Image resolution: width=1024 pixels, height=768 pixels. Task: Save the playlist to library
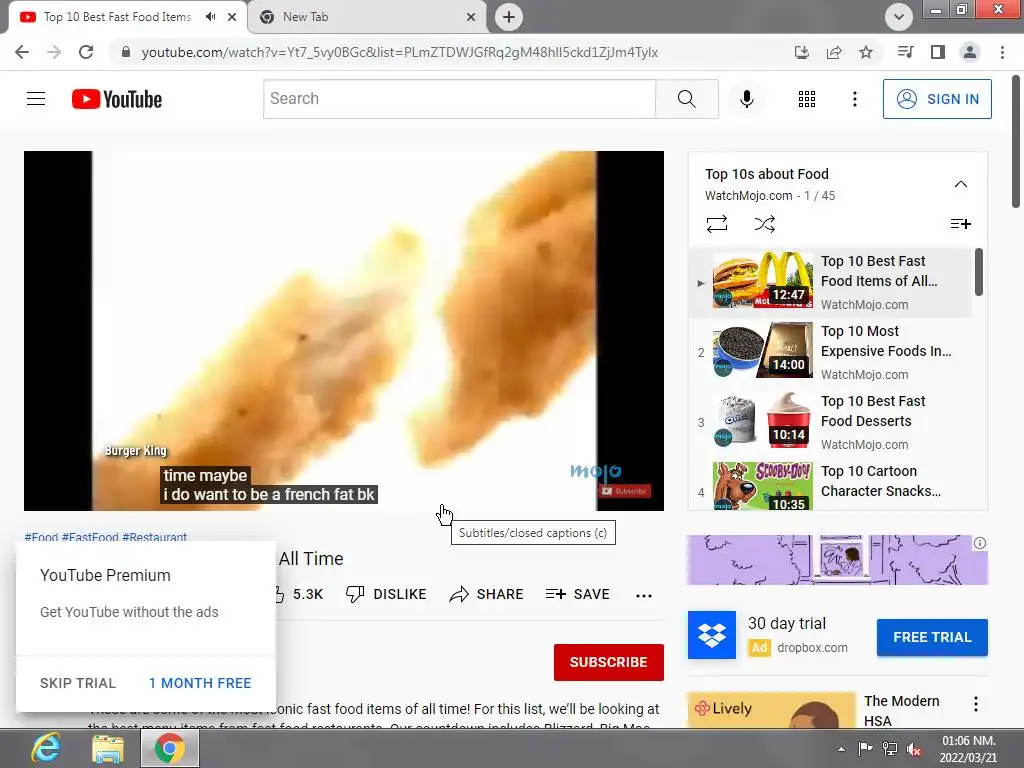(960, 224)
